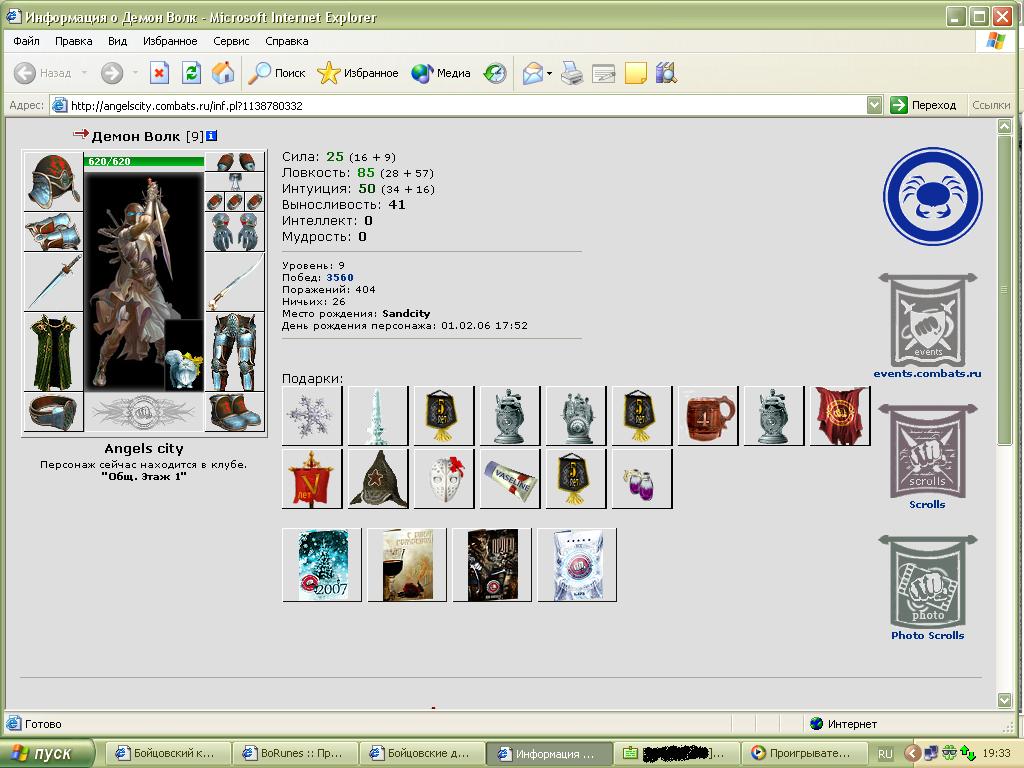1024x768 pixels.
Task: Click the bracers equipment slot
Action: click(x=53, y=231)
